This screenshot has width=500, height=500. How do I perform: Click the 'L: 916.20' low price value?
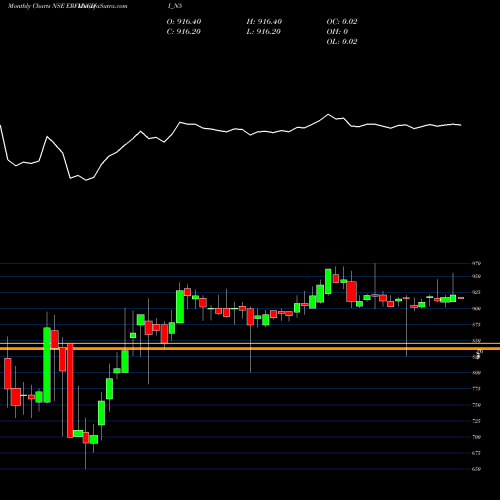point(263,32)
